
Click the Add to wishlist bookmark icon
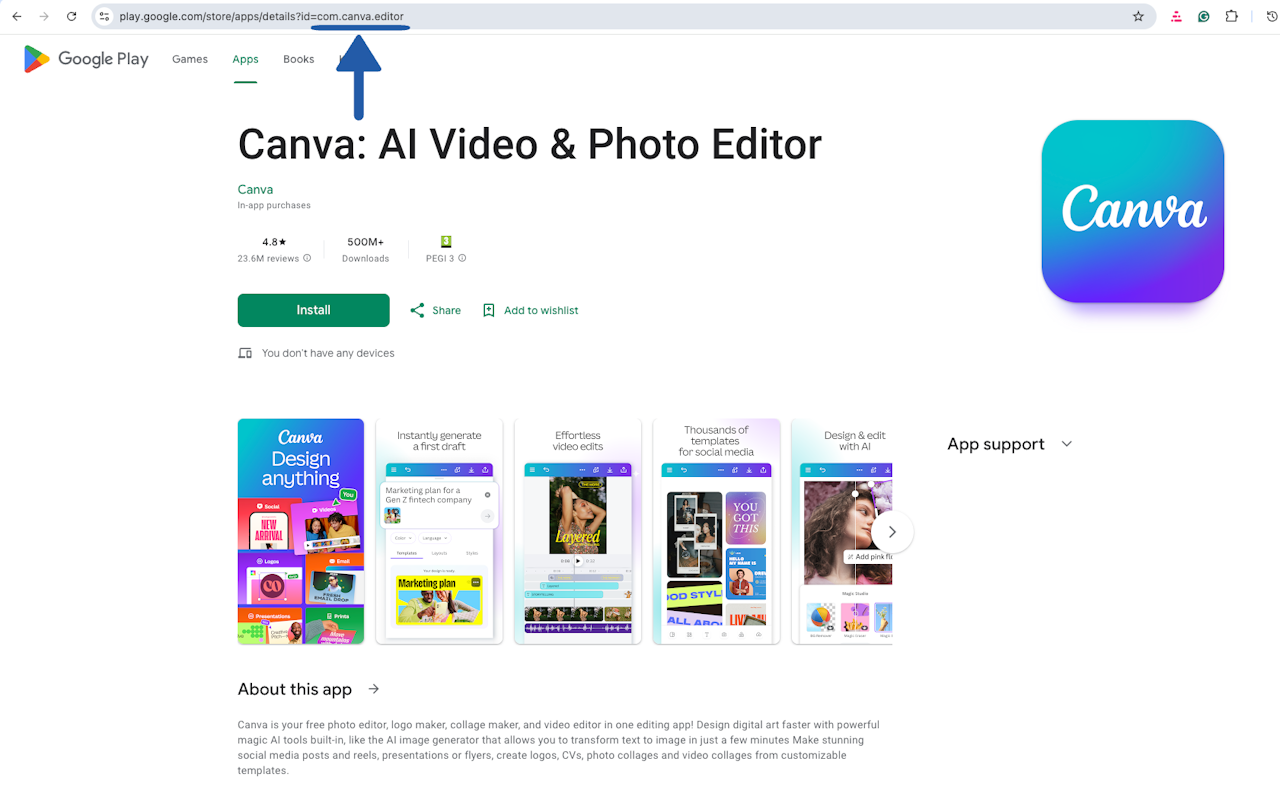click(x=489, y=310)
